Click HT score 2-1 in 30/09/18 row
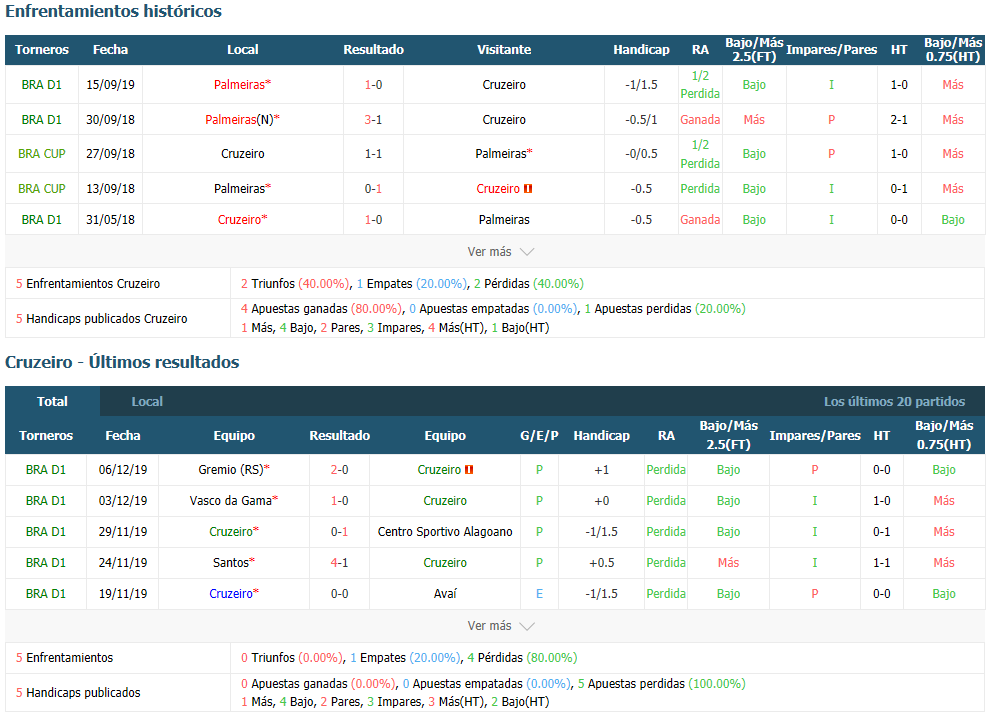This screenshot has width=991, height=719. [x=899, y=119]
